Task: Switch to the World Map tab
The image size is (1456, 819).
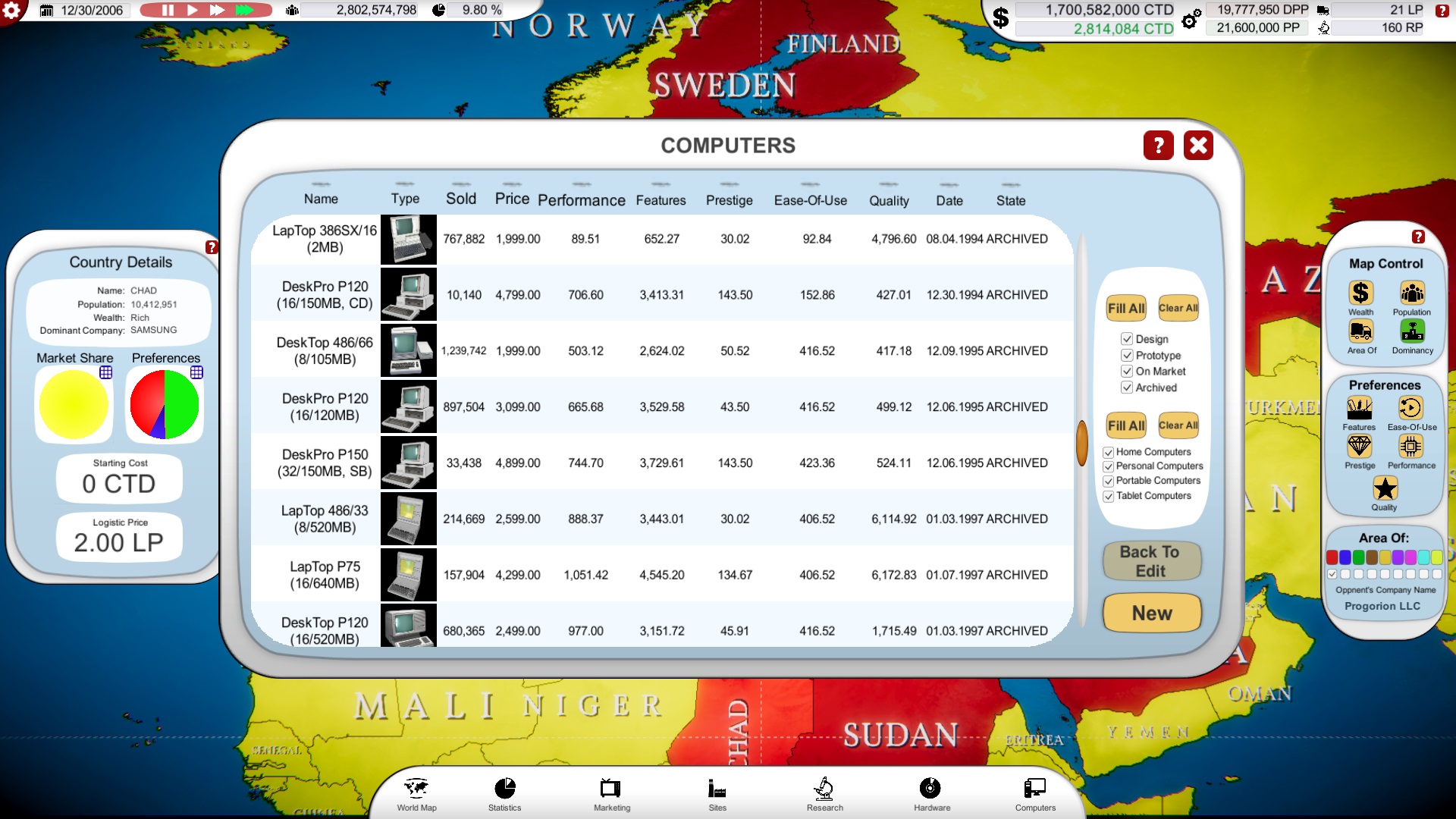Action: [416, 794]
